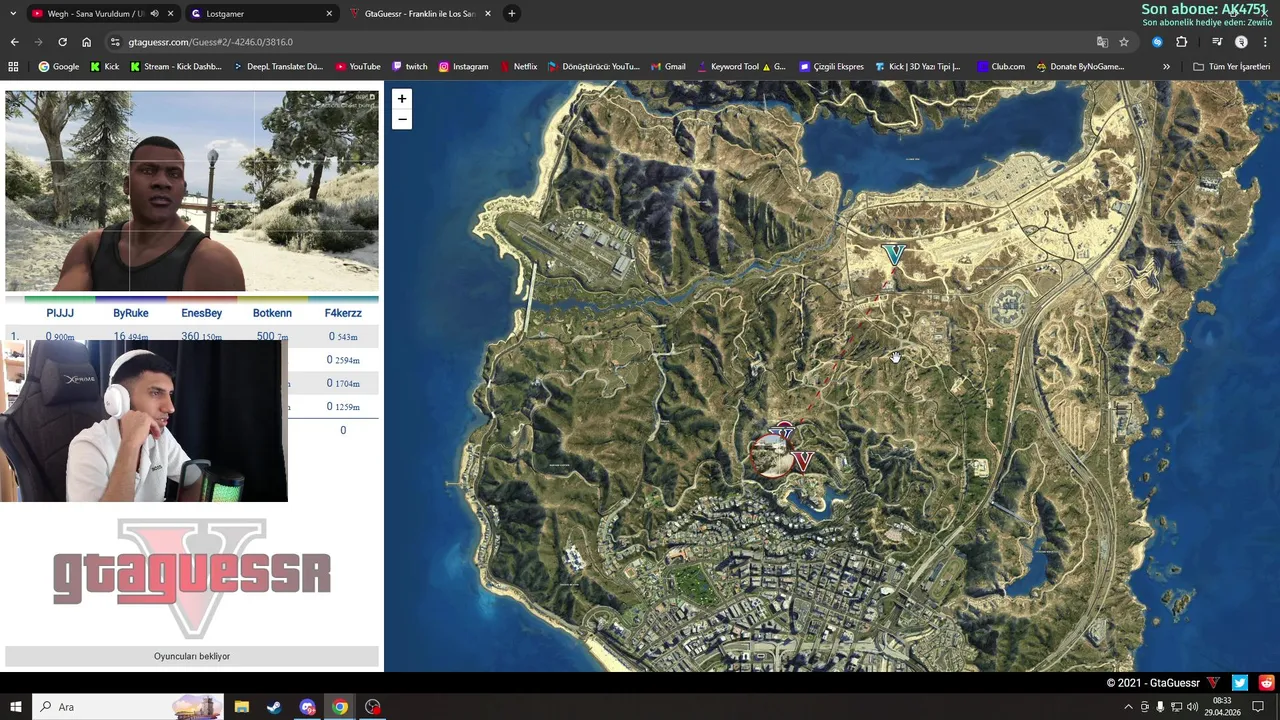Click F4kerzz score 0 1704m
Screen dimensions: 1280x720
(x=343, y=383)
